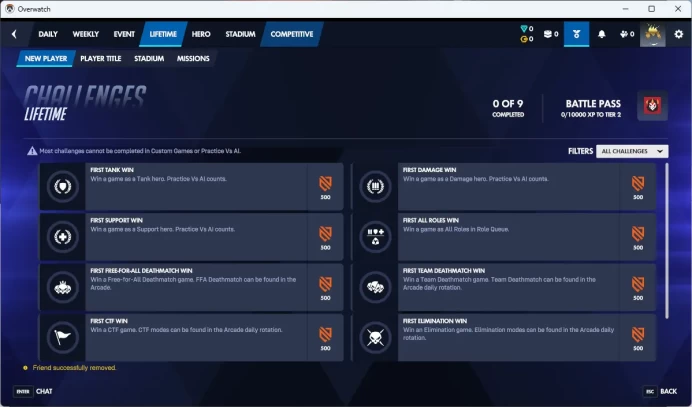Click the XP reward icon for First Damage Win
This screenshot has height=407, width=692.
[638, 184]
